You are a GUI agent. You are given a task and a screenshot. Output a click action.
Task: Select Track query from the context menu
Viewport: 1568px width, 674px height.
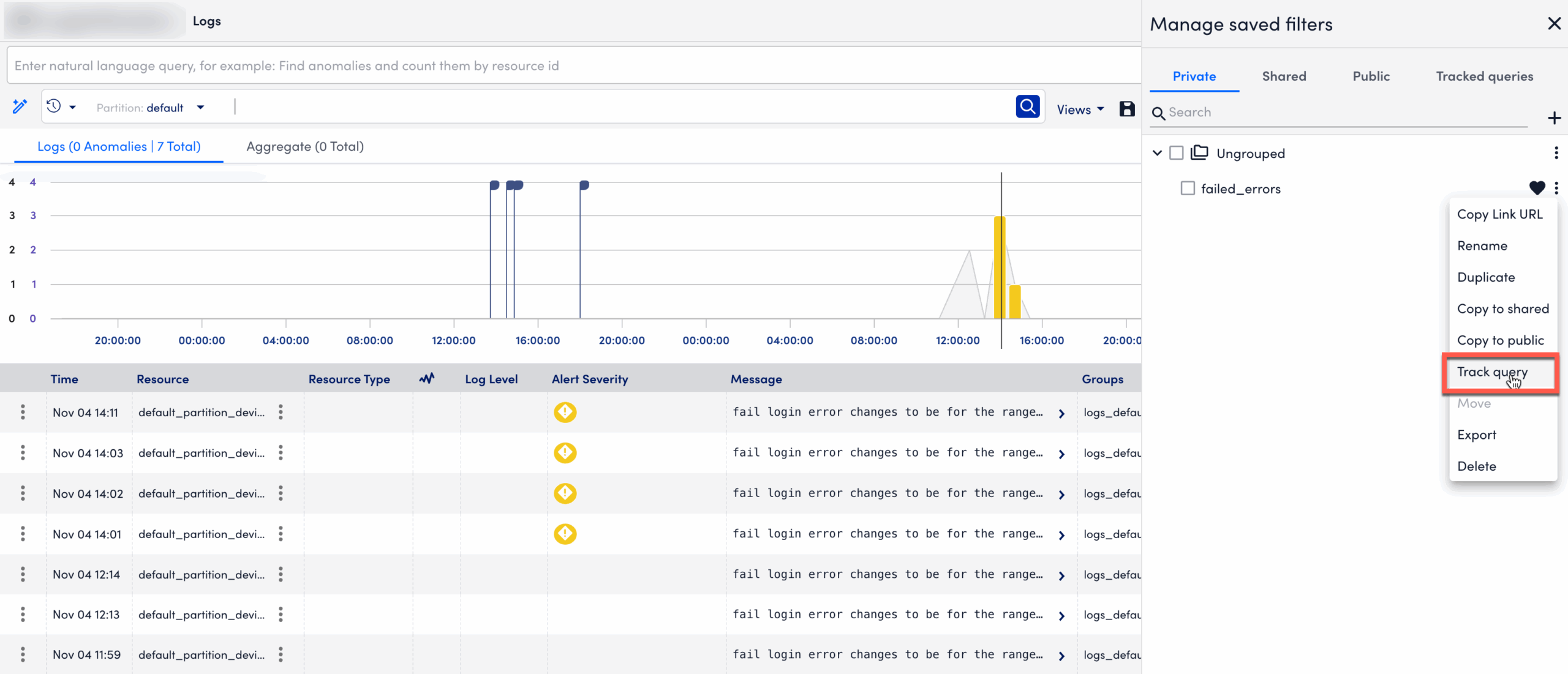(x=1492, y=372)
